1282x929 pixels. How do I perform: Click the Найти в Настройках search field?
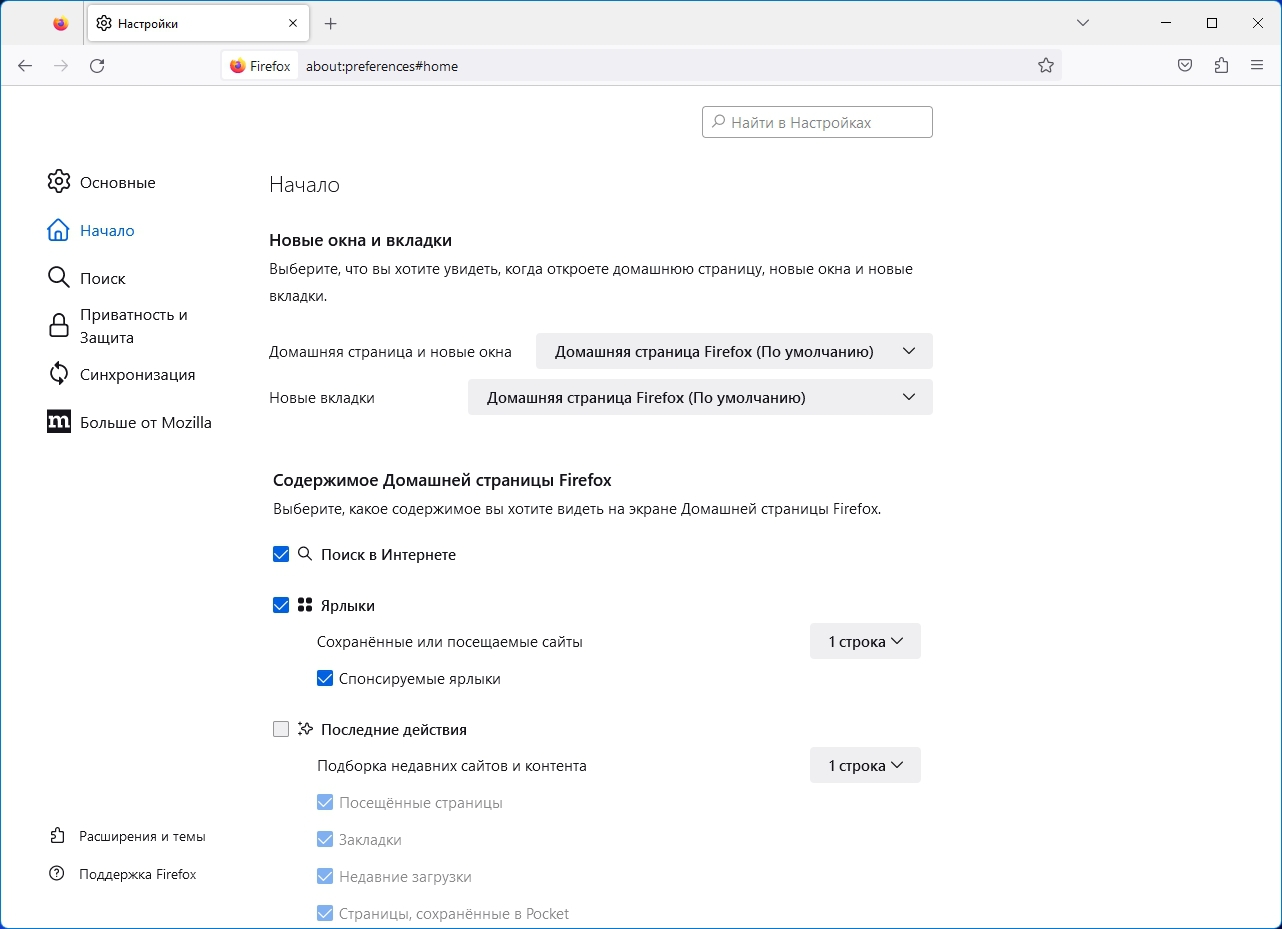[x=817, y=122]
